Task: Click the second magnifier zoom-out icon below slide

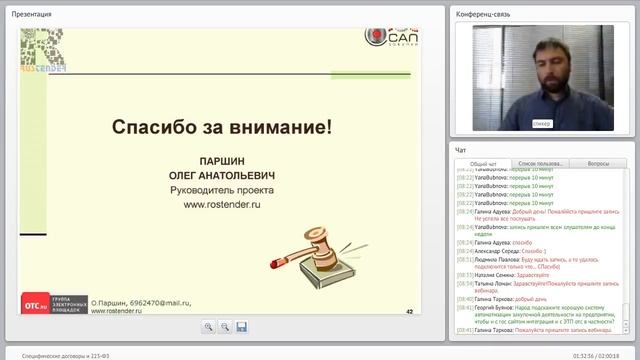Action: tap(225, 327)
